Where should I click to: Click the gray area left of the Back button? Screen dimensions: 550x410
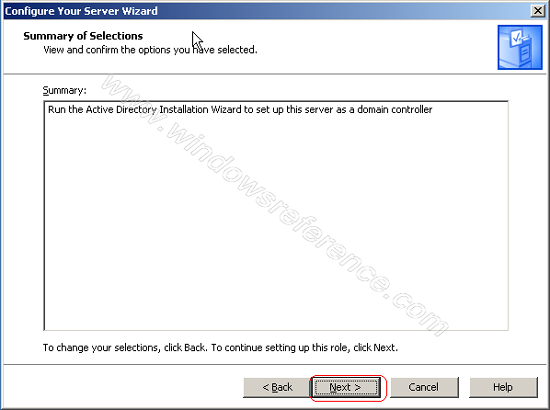(123, 387)
